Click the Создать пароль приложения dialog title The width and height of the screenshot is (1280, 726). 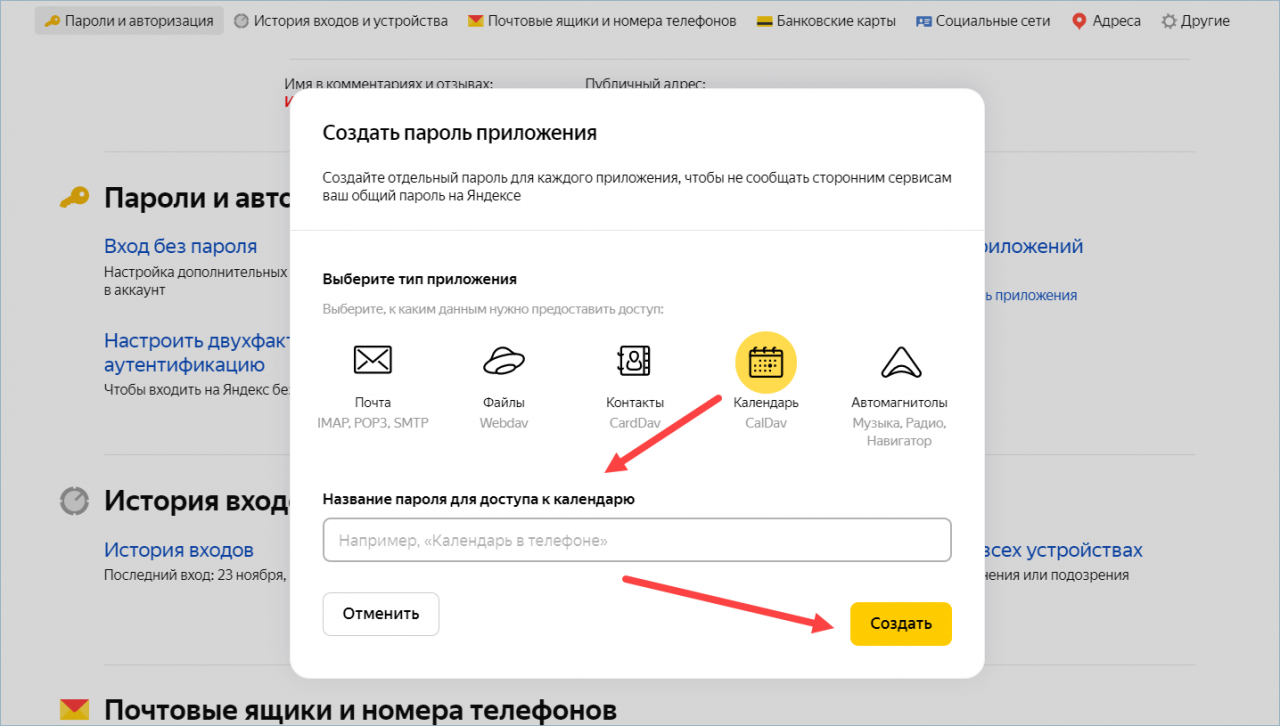click(460, 132)
